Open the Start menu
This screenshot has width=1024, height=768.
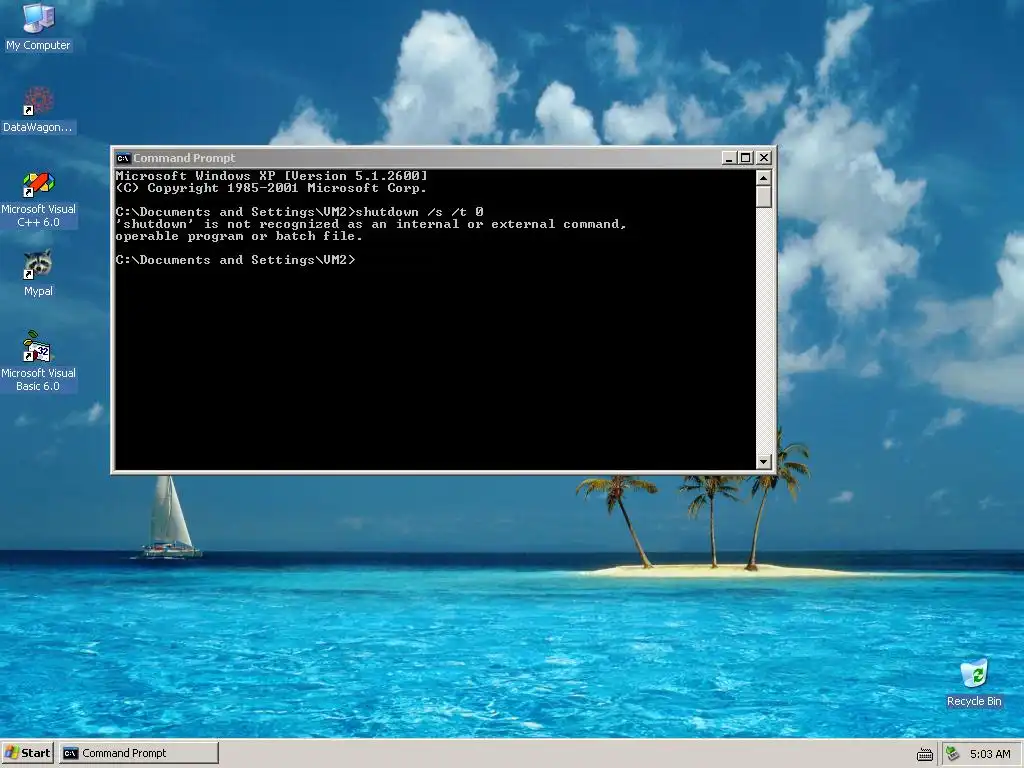click(x=27, y=753)
